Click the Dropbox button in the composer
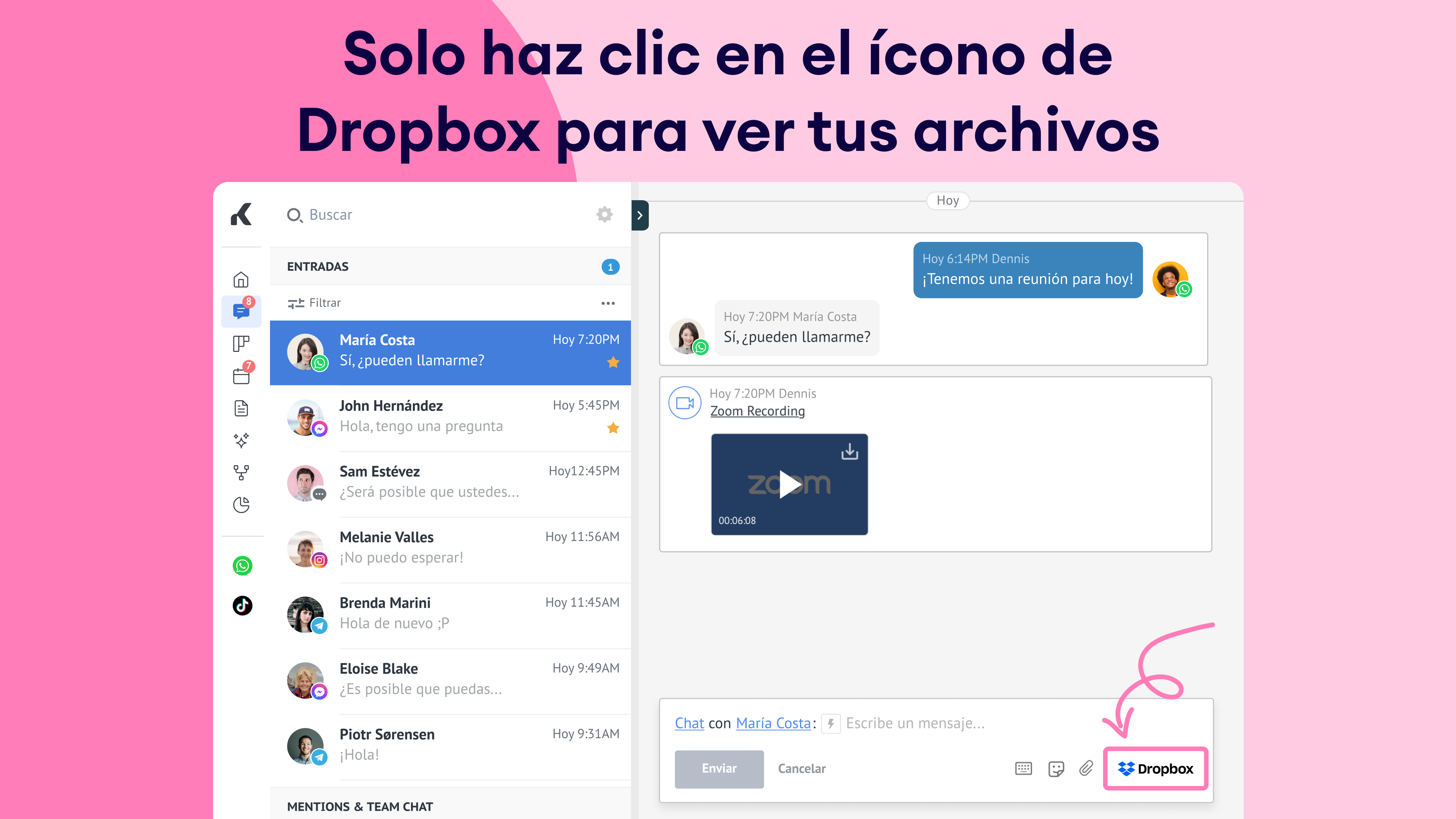 tap(1155, 769)
